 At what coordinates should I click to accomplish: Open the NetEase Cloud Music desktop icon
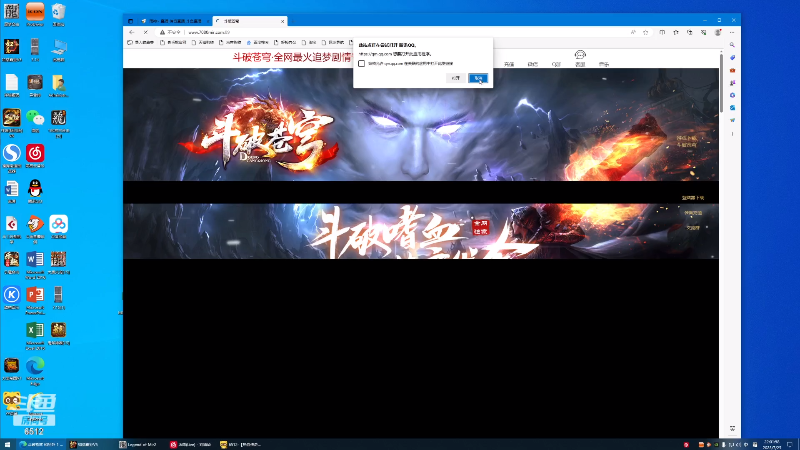35,156
